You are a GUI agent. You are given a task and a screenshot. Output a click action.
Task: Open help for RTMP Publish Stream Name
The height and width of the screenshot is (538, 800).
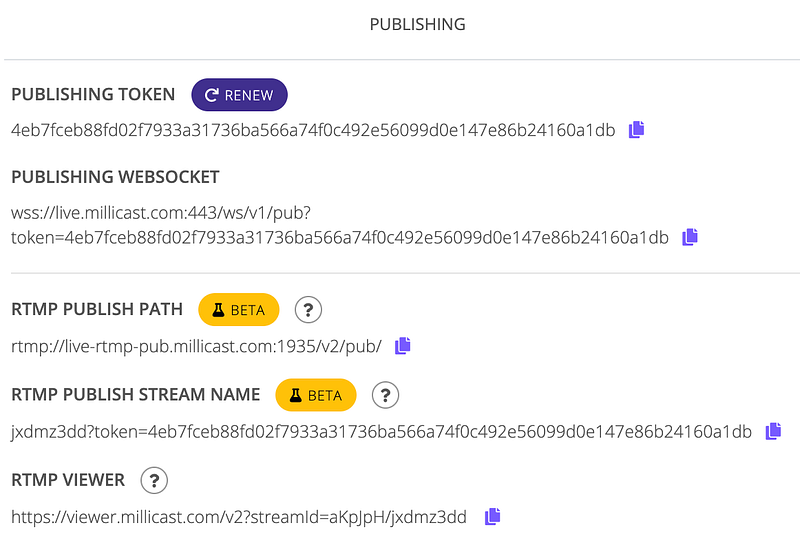[x=385, y=395]
